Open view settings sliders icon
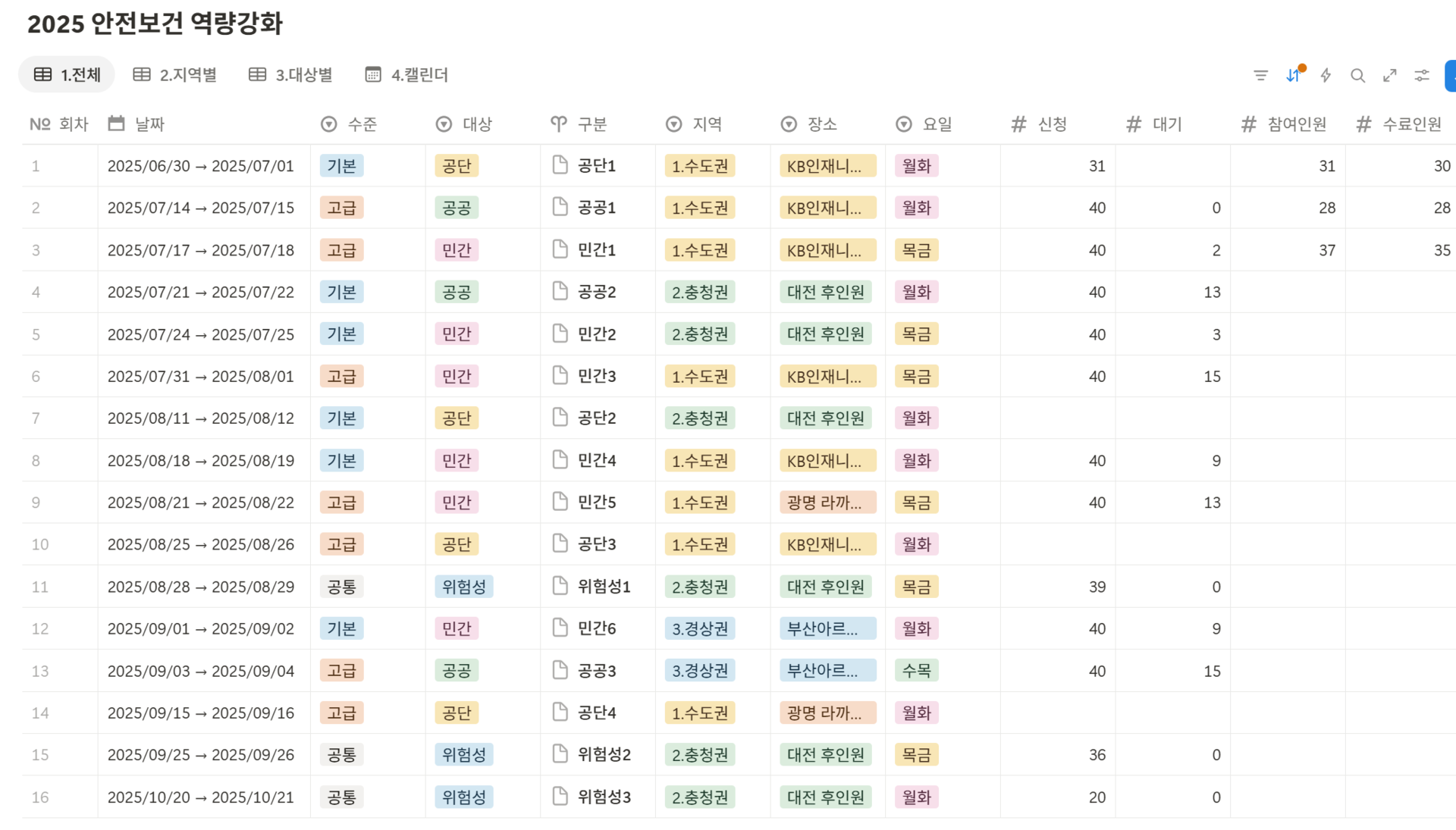1456x830 pixels. click(x=1422, y=75)
